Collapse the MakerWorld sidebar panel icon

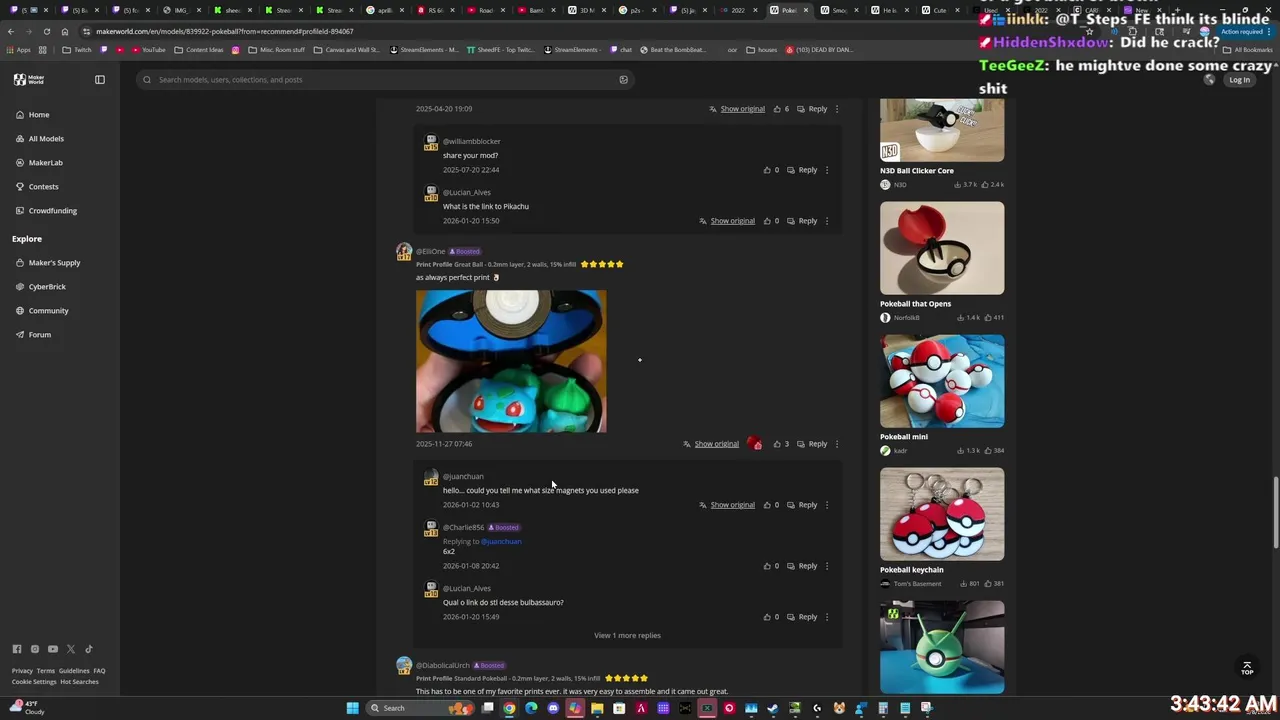tap(100, 79)
